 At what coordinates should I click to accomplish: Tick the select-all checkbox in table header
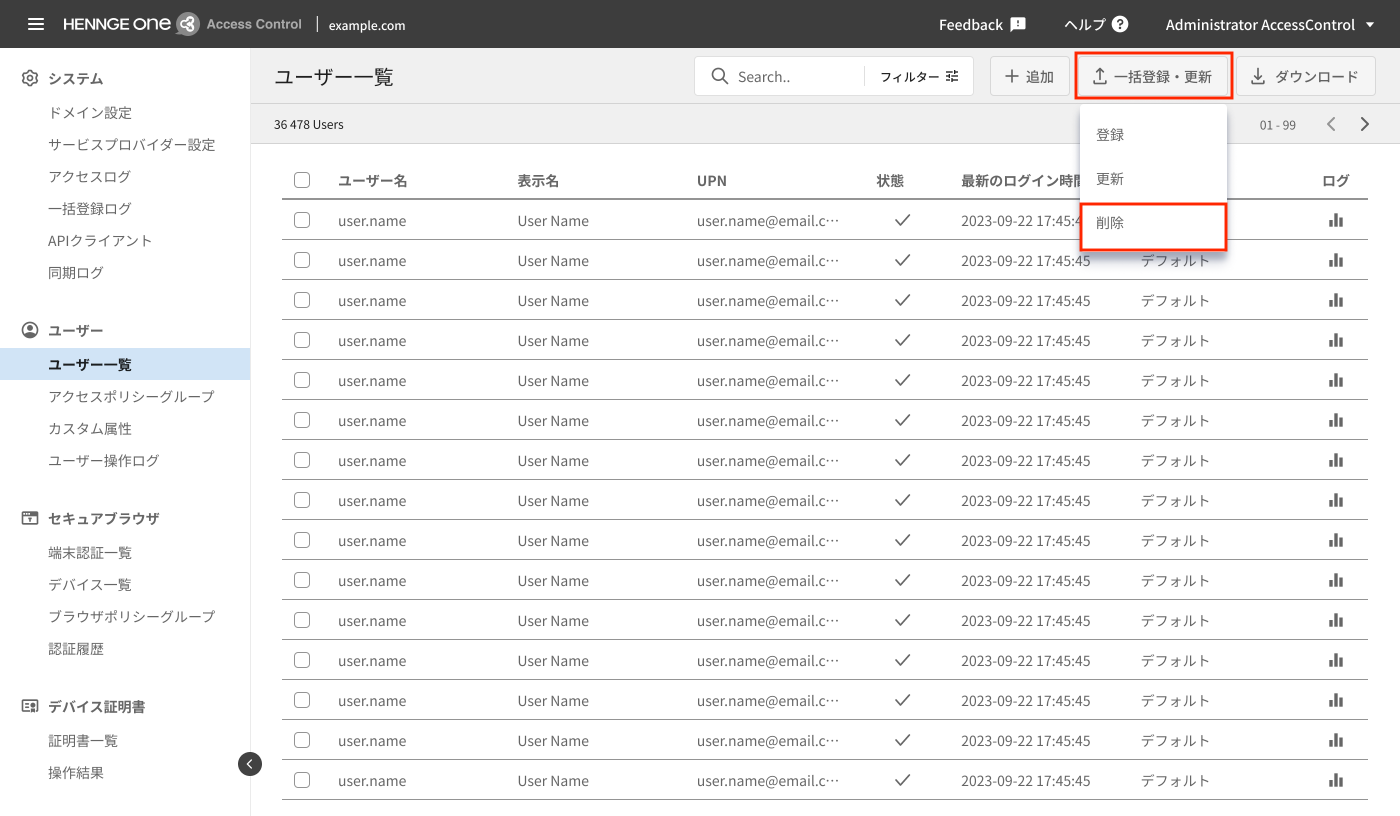(x=302, y=181)
